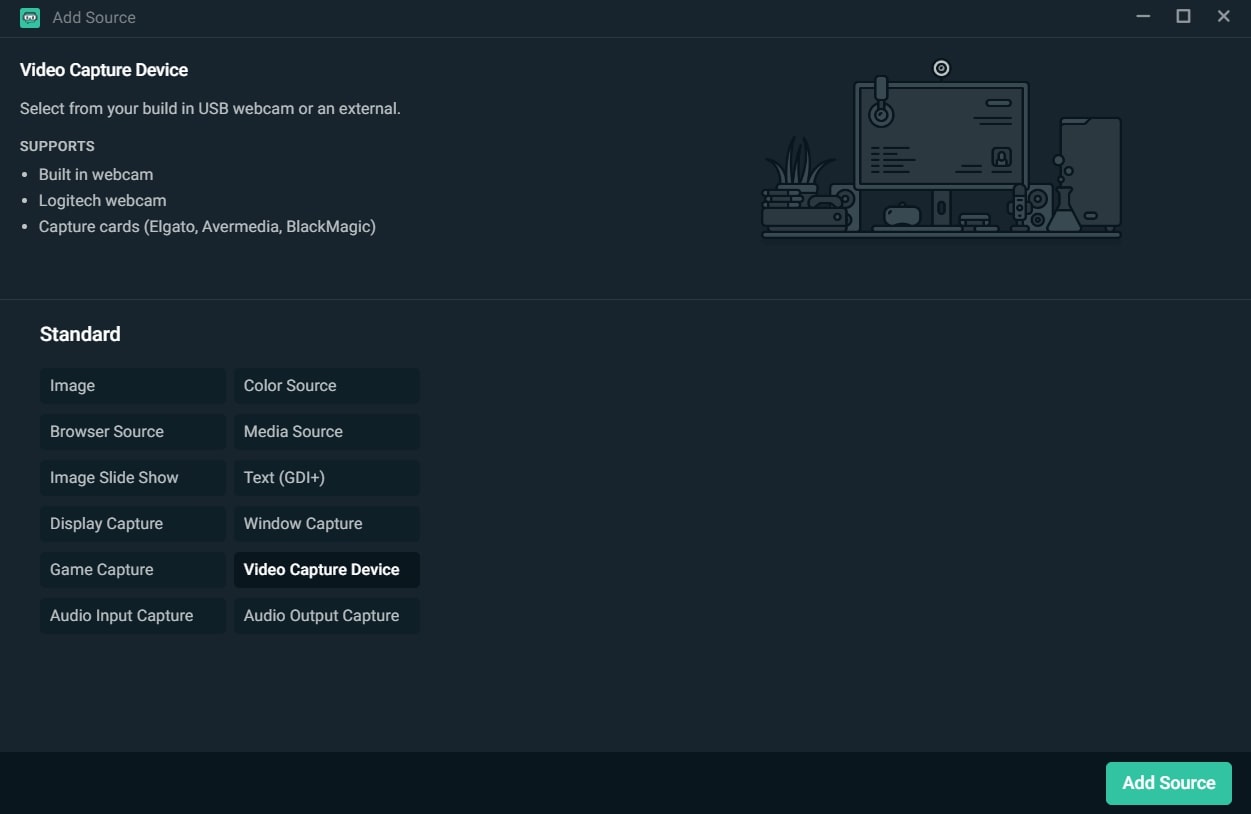This screenshot has height=814, width=1251.
Task: Click the webcam icon atop the illustrated monitor
Action: click(941, 68)
